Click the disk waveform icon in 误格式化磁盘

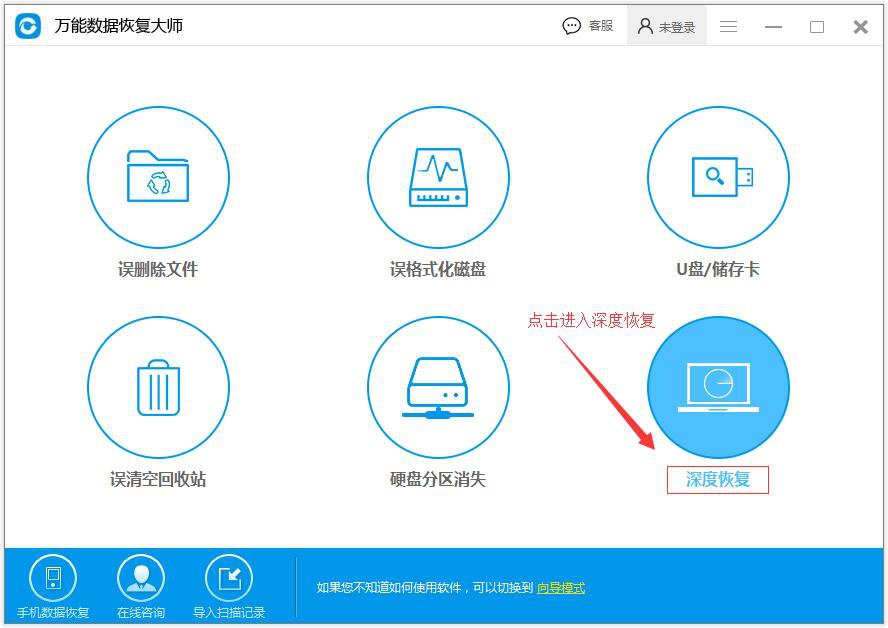tap(438, 177)
